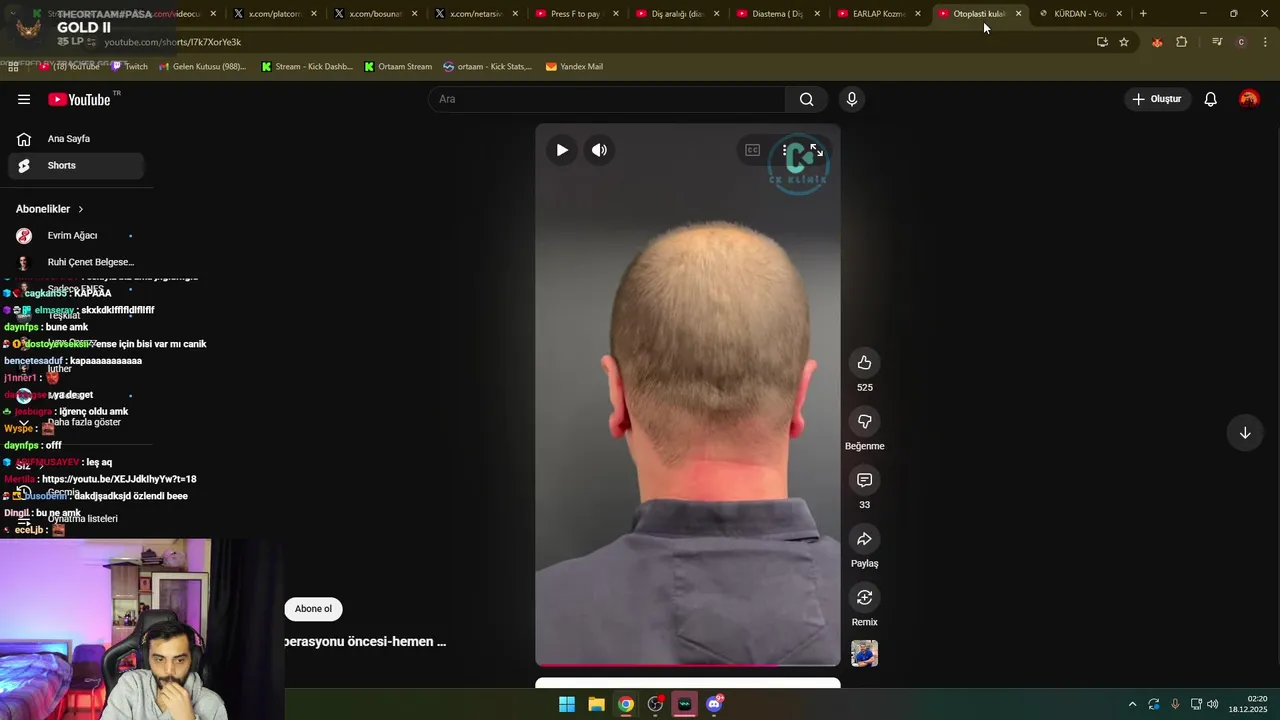Open ortaam - Kick Stats bookmark
This screenshot has height=720, width=1280.
tap(488, 67)
